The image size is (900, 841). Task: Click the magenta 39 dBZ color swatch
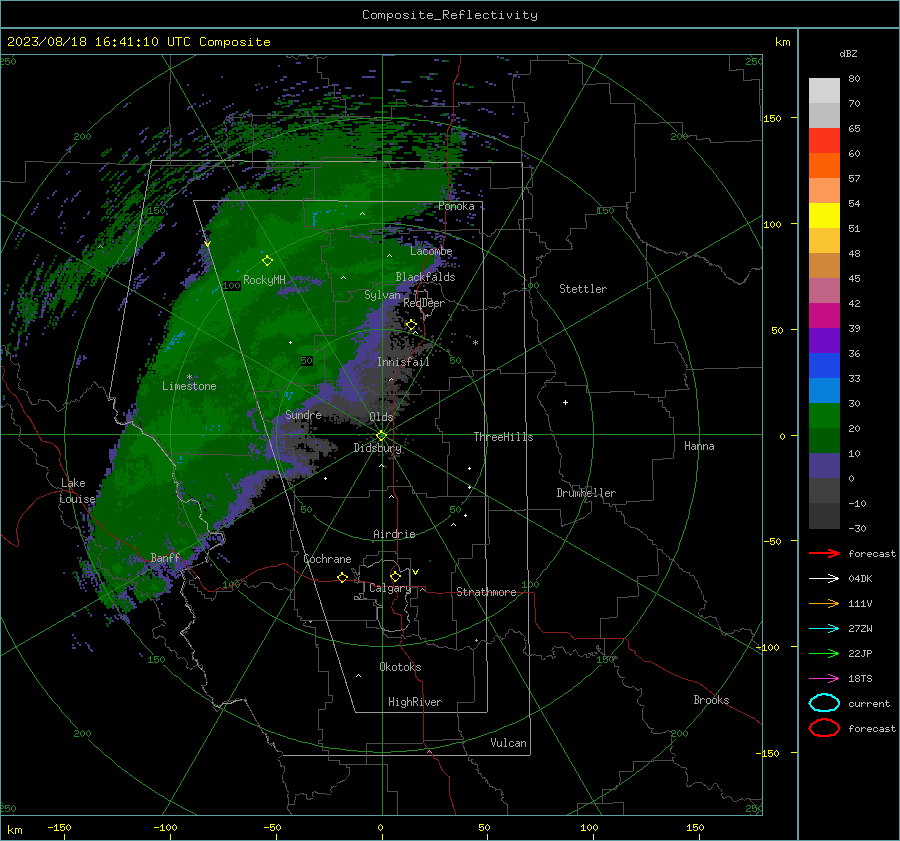[824, 316]
